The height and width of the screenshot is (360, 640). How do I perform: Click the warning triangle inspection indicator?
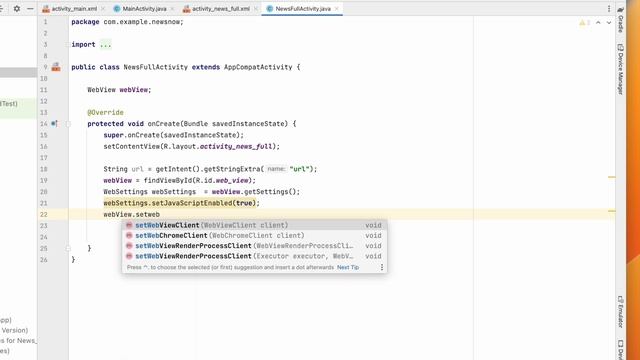click(582, 23)
